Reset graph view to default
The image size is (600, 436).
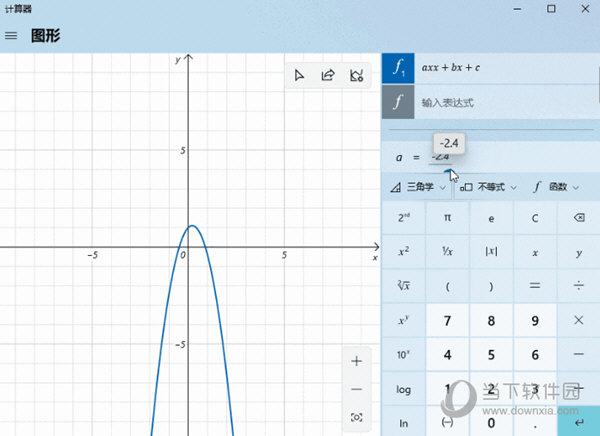pos(356,417)
